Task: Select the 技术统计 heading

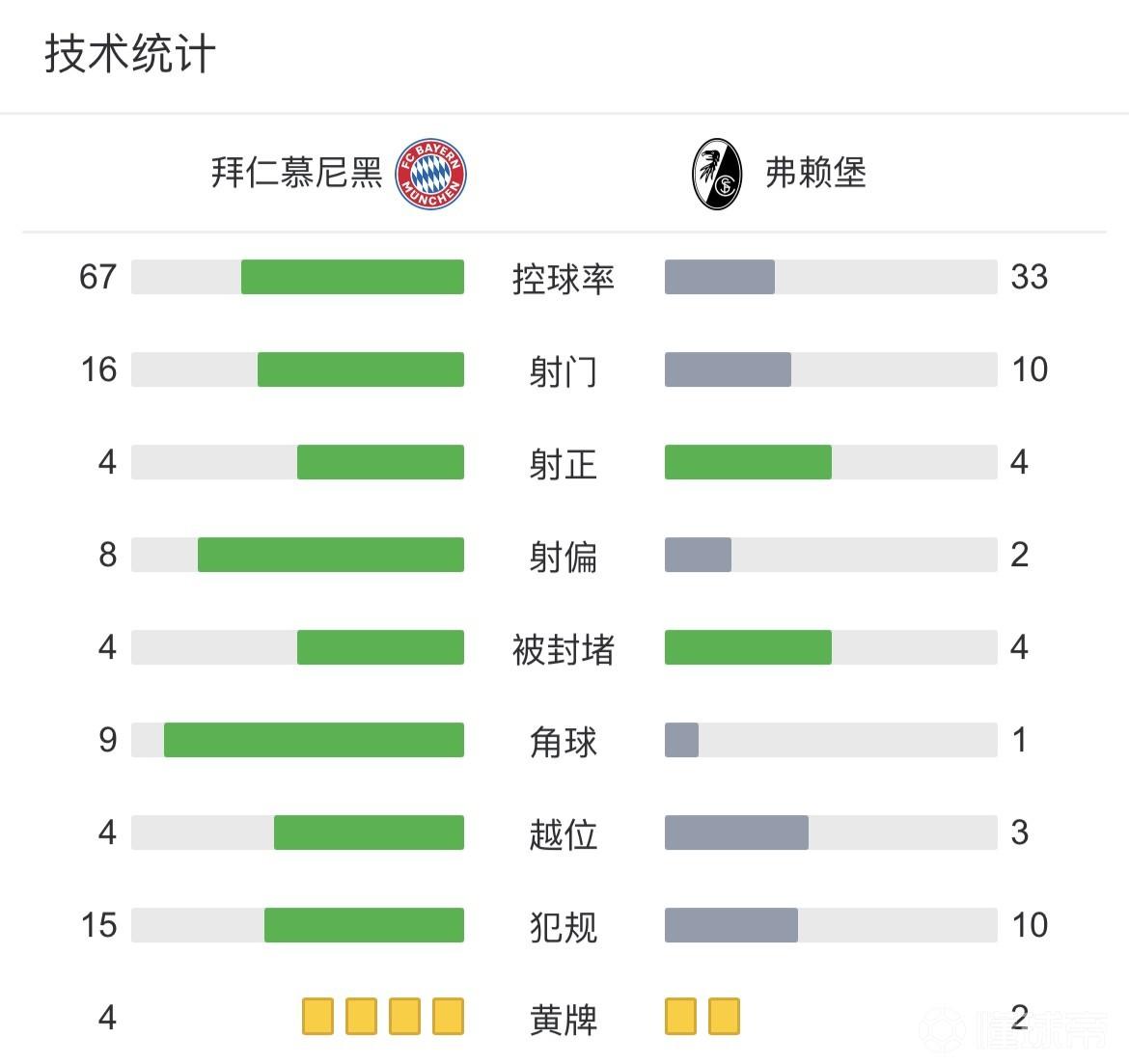Action: tap(130, 54)
